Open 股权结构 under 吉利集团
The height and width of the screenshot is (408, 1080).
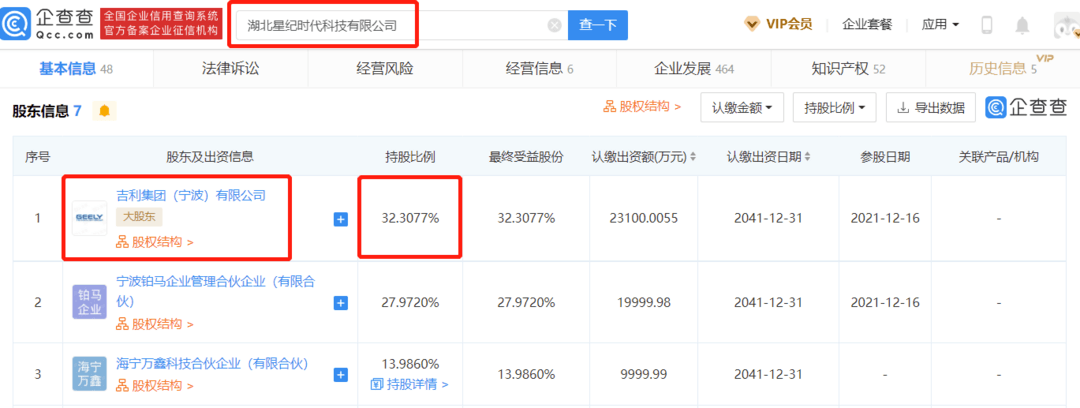click(155, 242)
